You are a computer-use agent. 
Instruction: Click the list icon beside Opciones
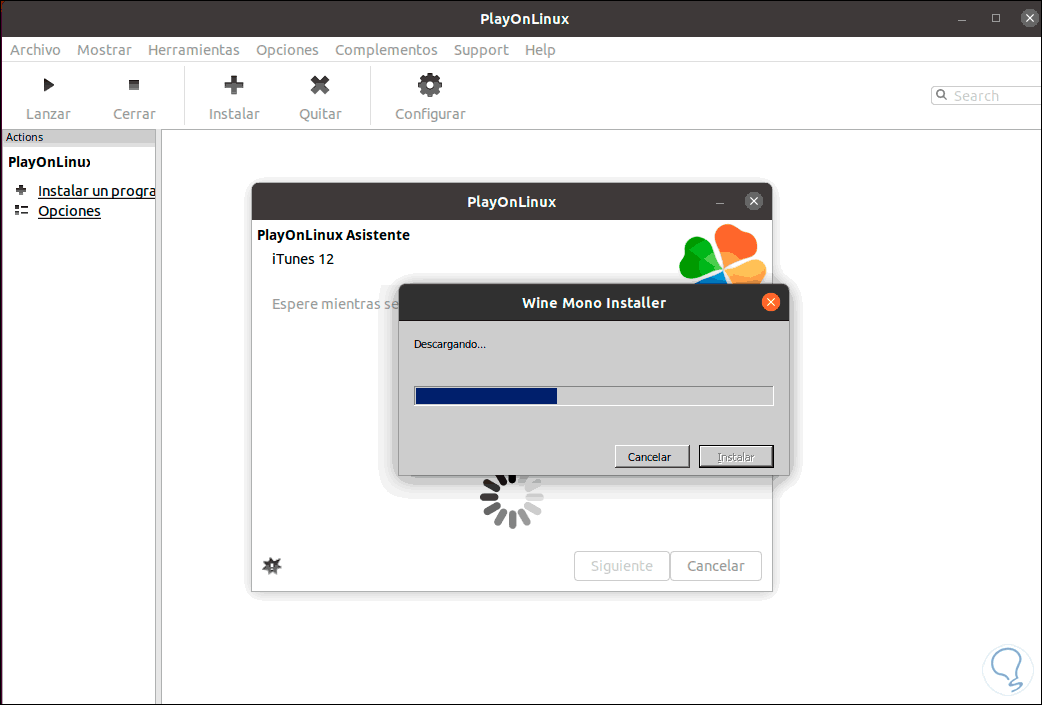tap(21, 211)
